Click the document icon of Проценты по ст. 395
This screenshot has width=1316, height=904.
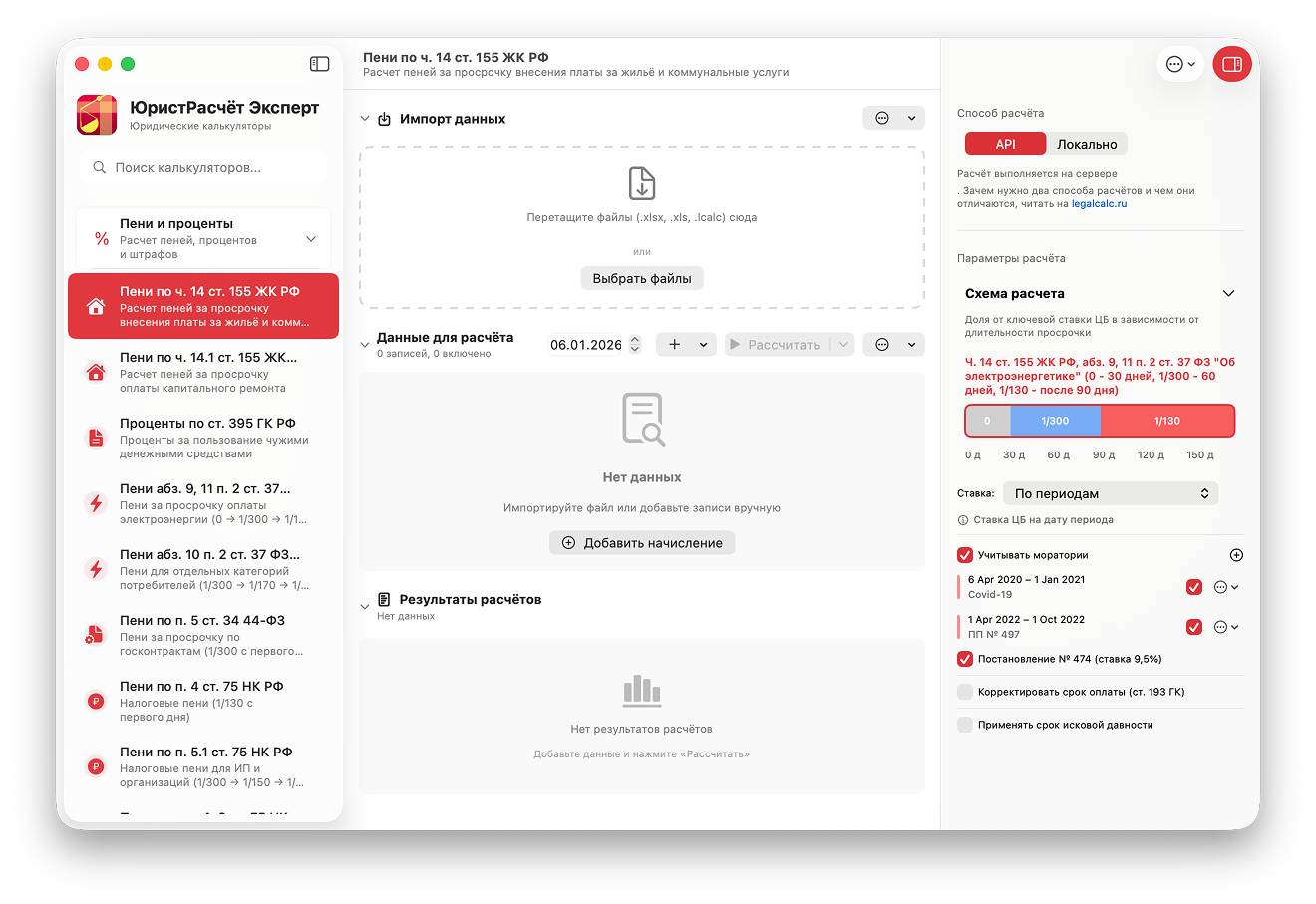[x=96, y=438]
